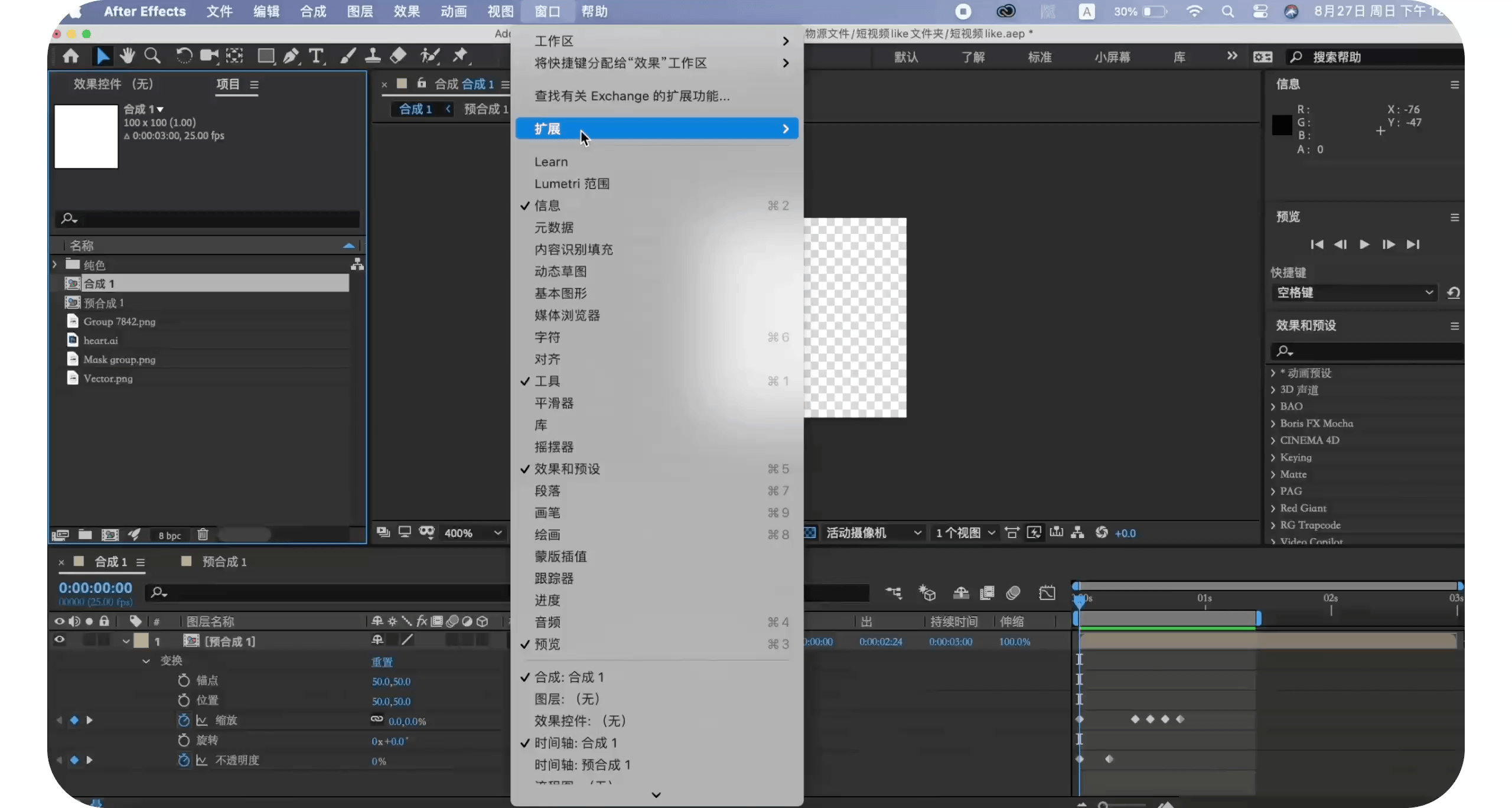The width and height of the screenshot is (1512, 808).
Task: Click the Home icon in the toolbar
Action: coord(70,56)
